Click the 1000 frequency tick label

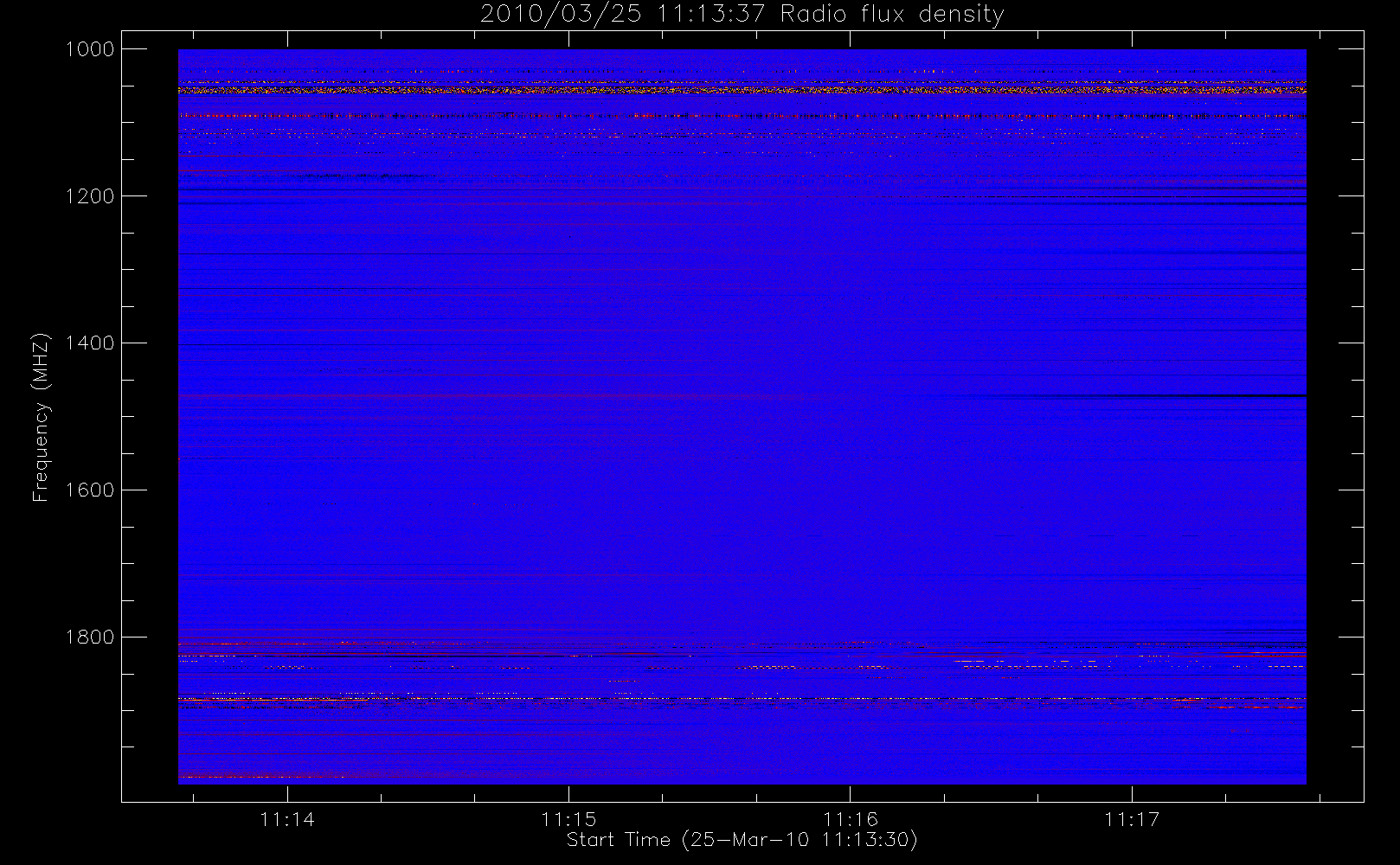click(90, 49)
